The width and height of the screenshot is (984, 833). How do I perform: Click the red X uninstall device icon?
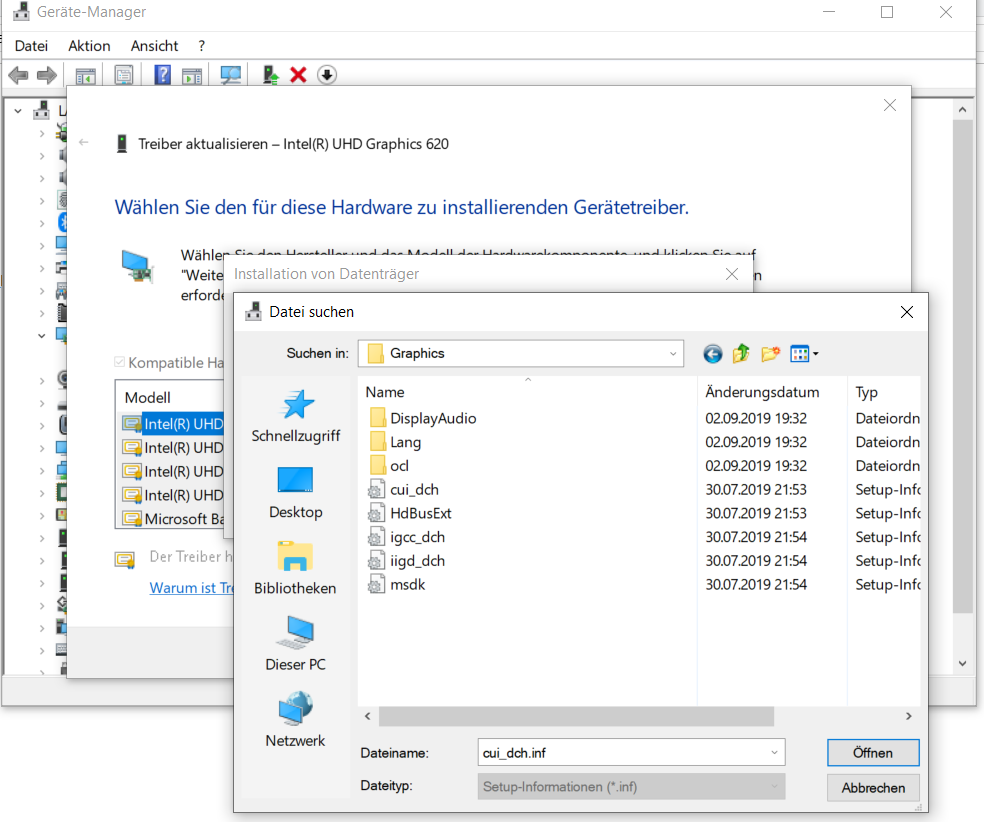point(298,75)
